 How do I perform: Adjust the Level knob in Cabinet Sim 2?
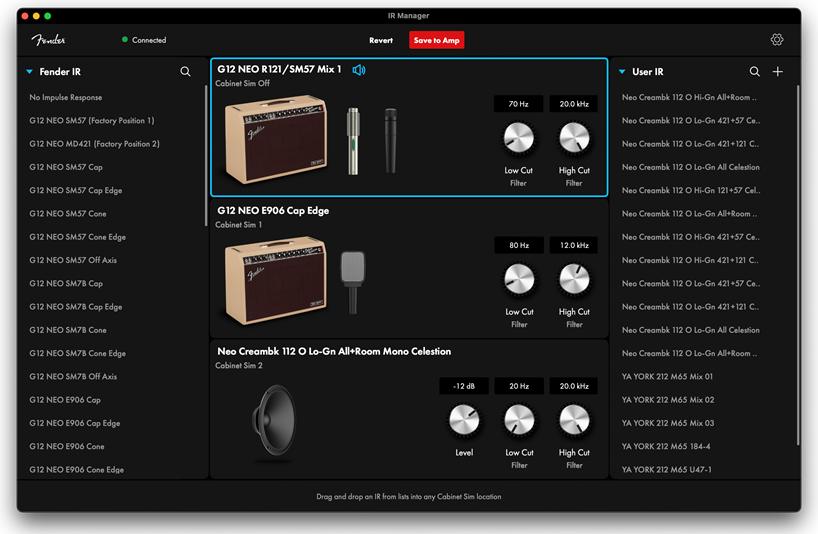tap(464, 420)
